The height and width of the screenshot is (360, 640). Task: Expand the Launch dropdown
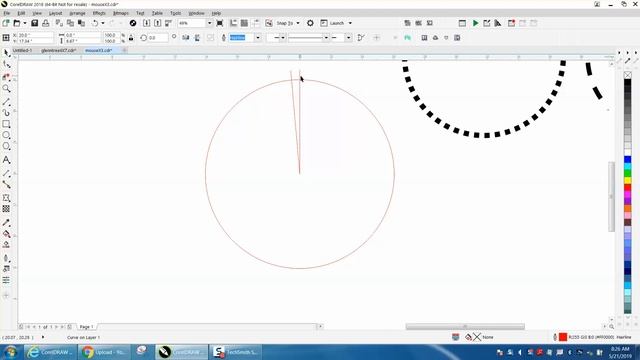pos(350,23)
